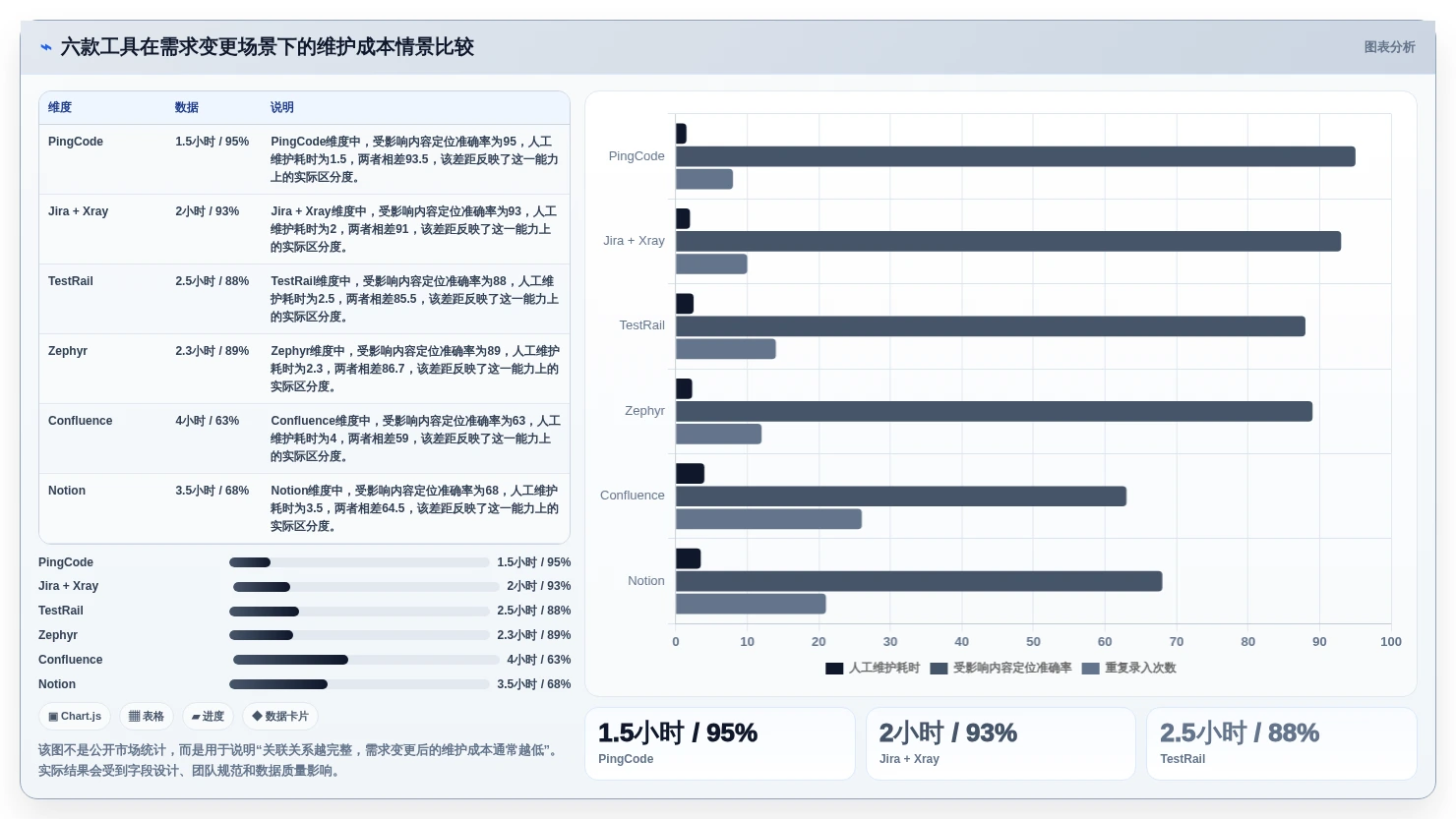
Task: Select the PingCode table row name
Action: (76, 142)
